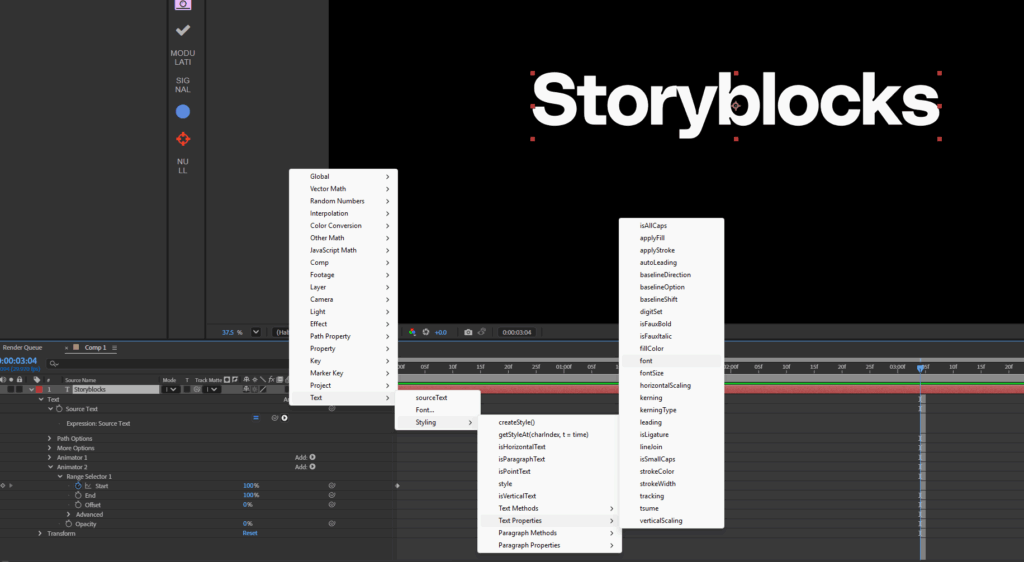Close the Comp 1 tab
Screen dimensions: 1024x562
click(67, 347)
